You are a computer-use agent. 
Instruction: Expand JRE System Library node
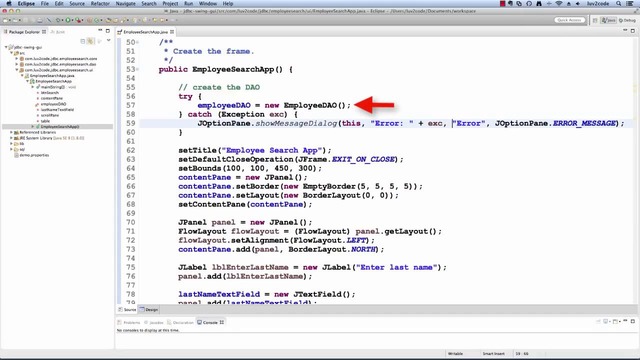12,138
